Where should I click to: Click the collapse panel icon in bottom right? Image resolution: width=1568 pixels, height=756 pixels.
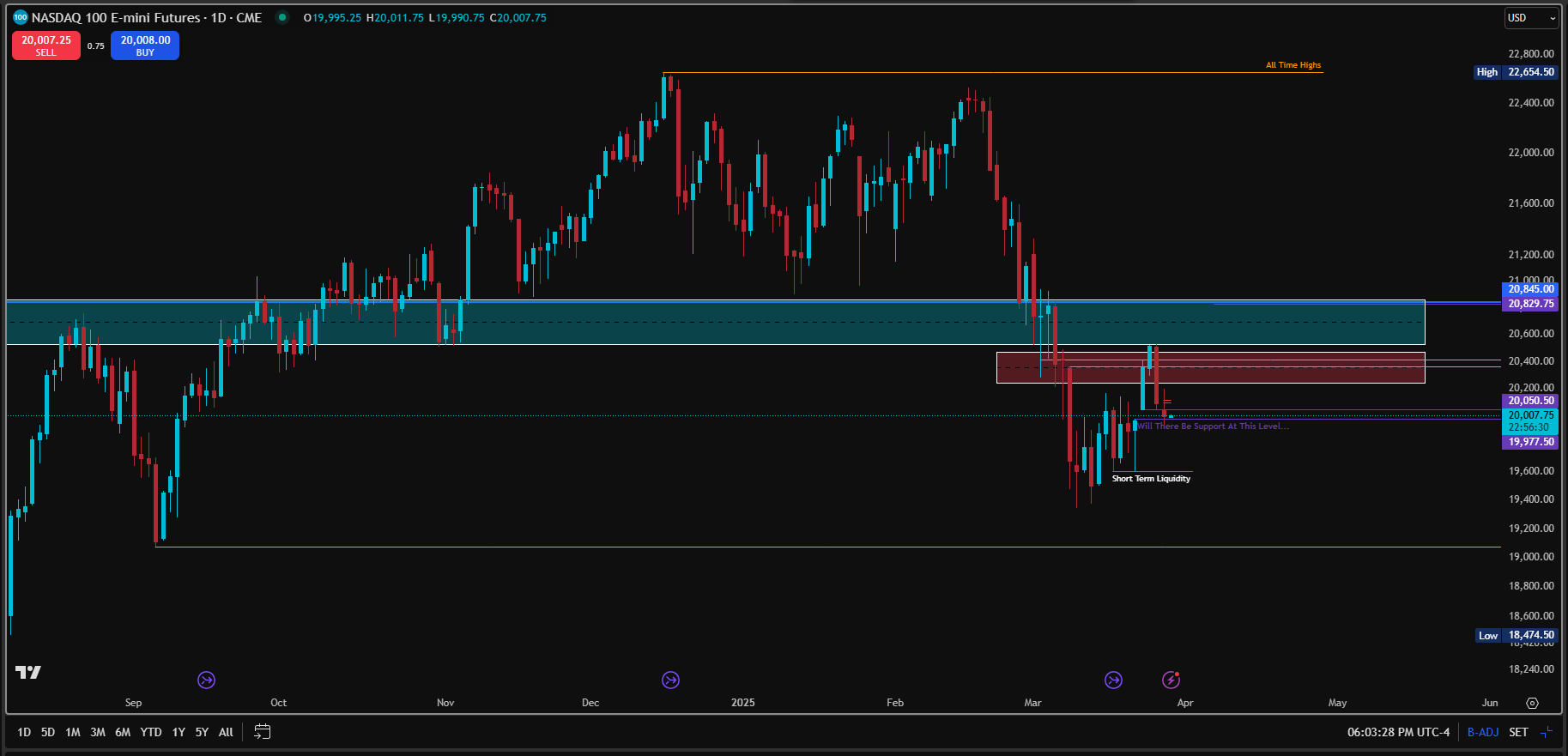point(1547,732)
